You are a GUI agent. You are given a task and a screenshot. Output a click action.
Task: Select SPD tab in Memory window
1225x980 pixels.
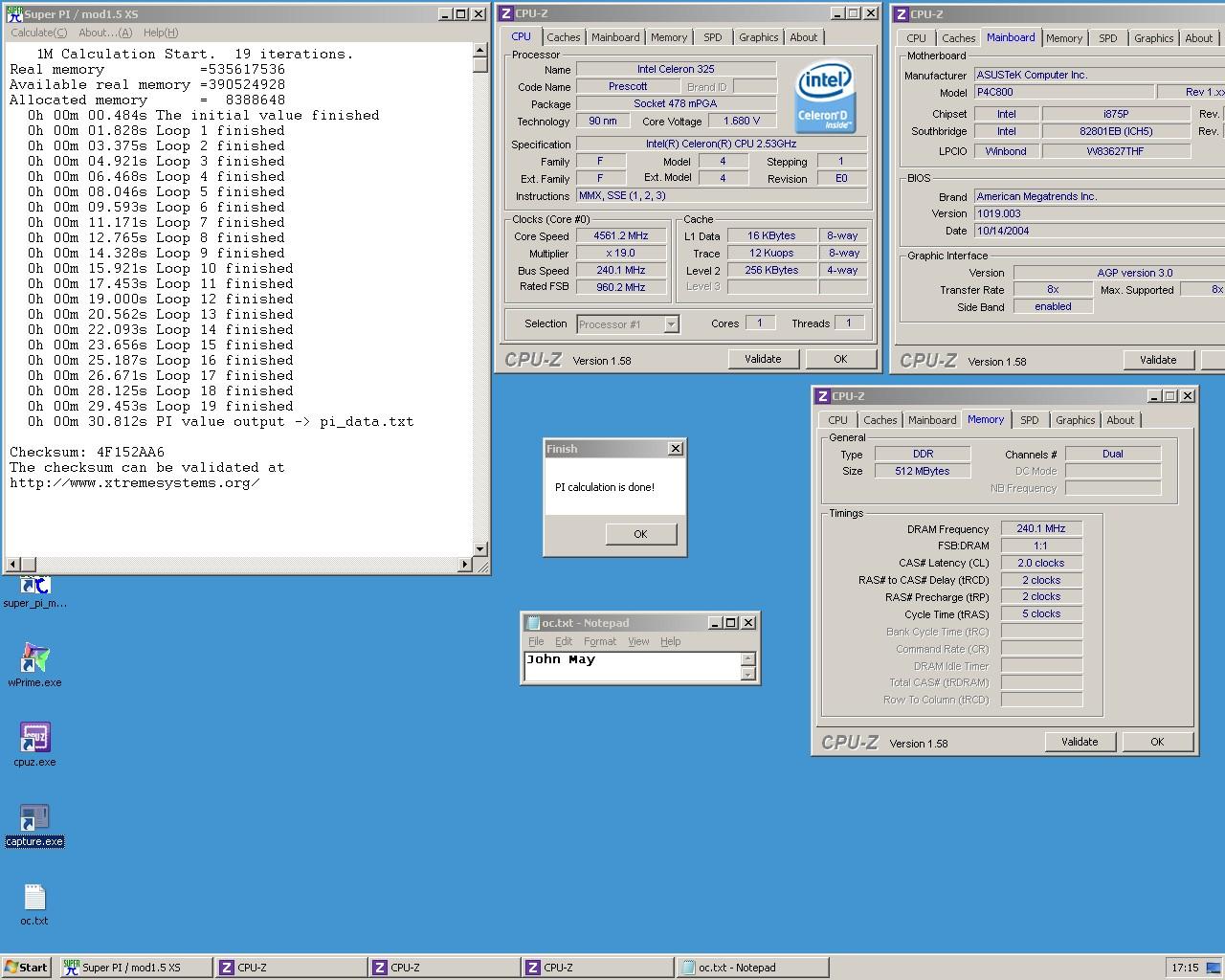pos(1029,420)
